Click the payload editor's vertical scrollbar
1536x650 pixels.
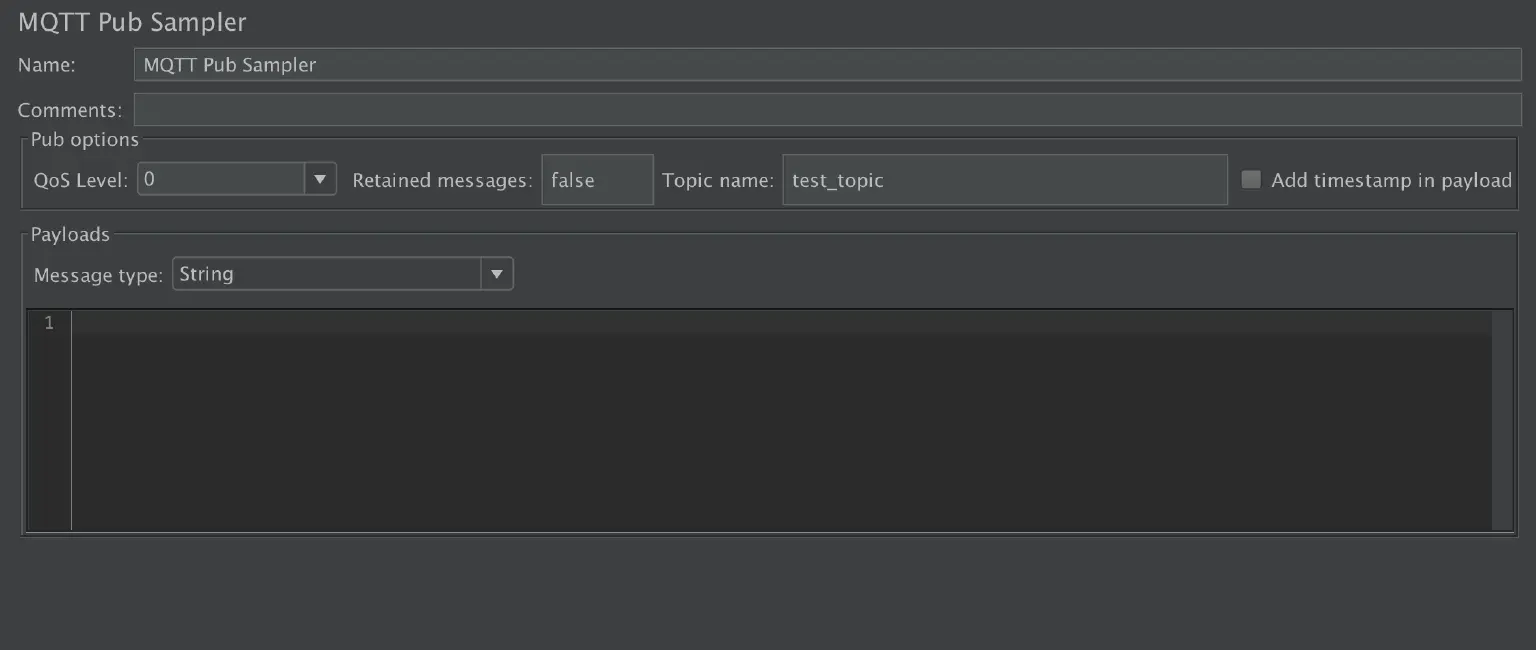(x=1503, y=420)
